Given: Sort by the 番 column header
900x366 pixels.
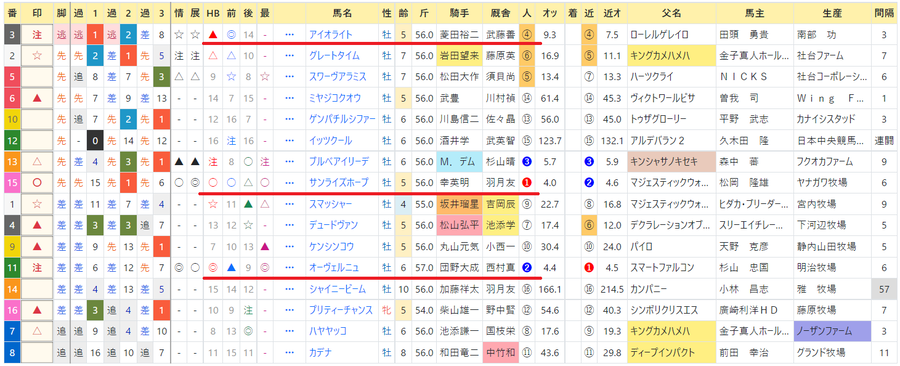Looking at the screenshot, I should pyautogui.click(x=12, y=13).
